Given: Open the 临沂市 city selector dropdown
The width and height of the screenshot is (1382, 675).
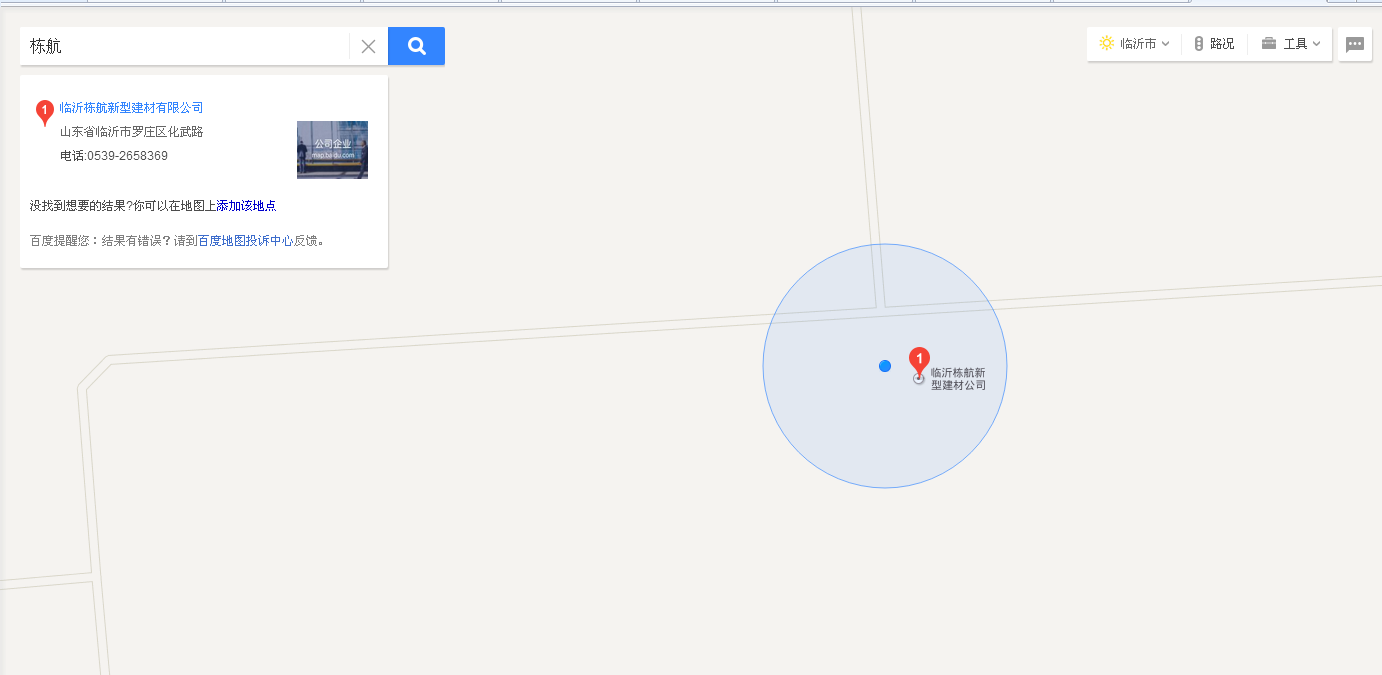Looking at the screenshot, I should pos(1134,44).
